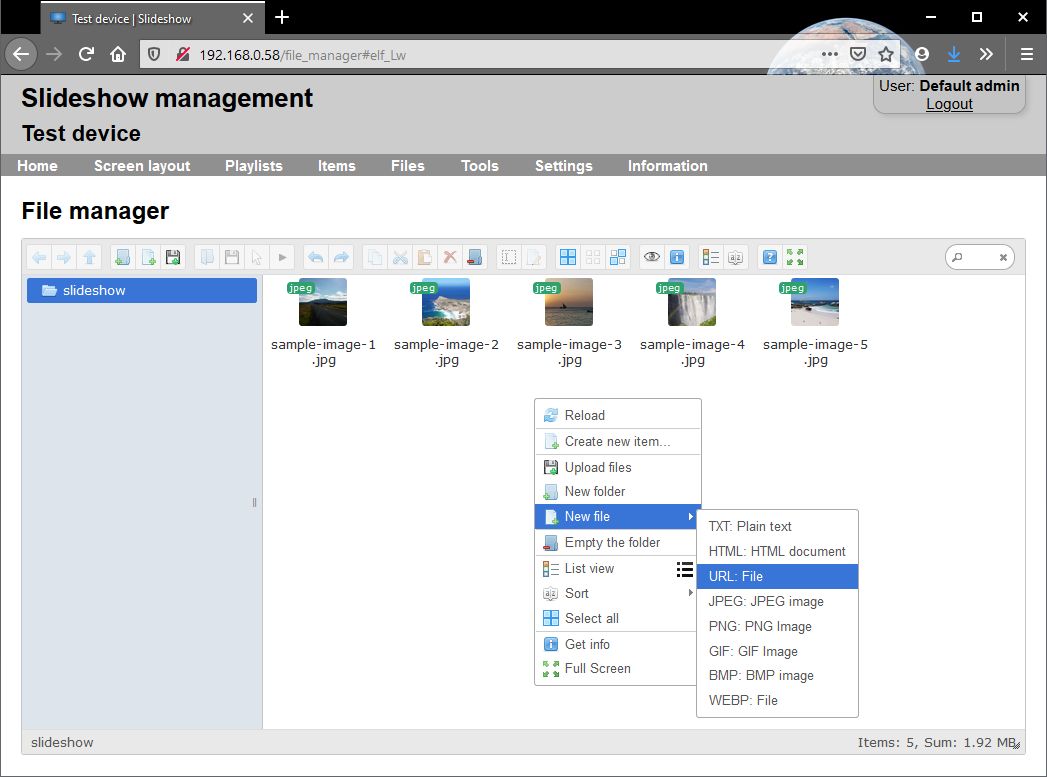Toggle List view in the context menu
Screen dimensions: 1047x777
tap(589, 568)
